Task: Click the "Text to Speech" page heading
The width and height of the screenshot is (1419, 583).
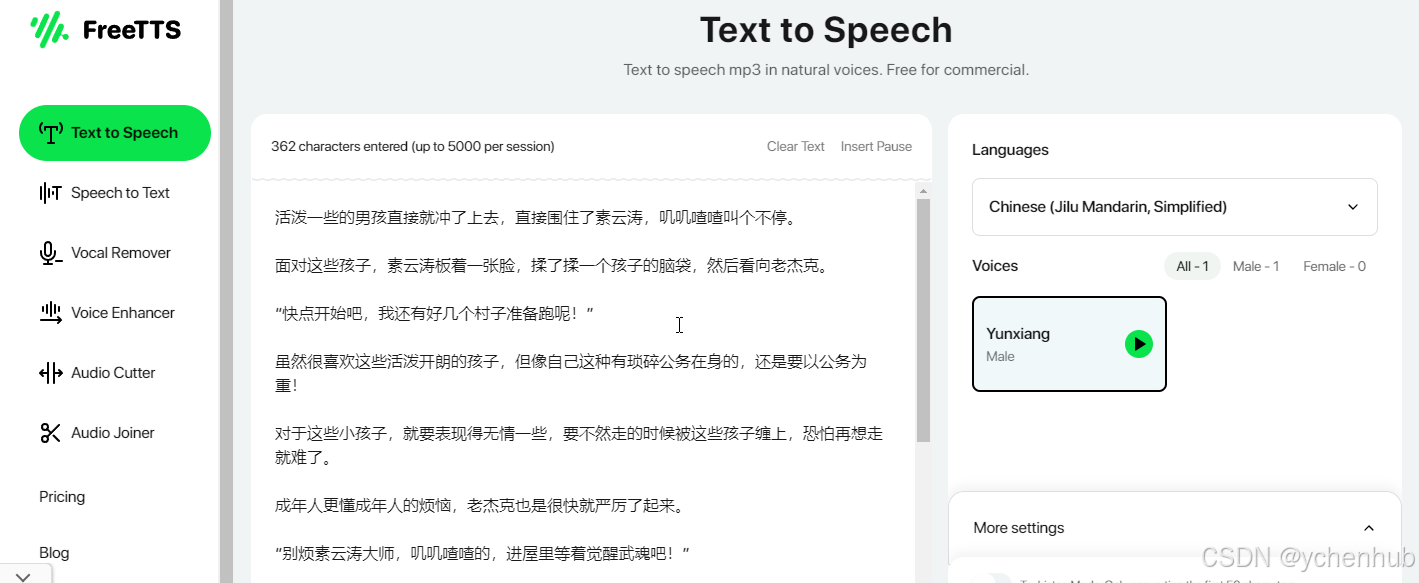Action: click(826, 30)
